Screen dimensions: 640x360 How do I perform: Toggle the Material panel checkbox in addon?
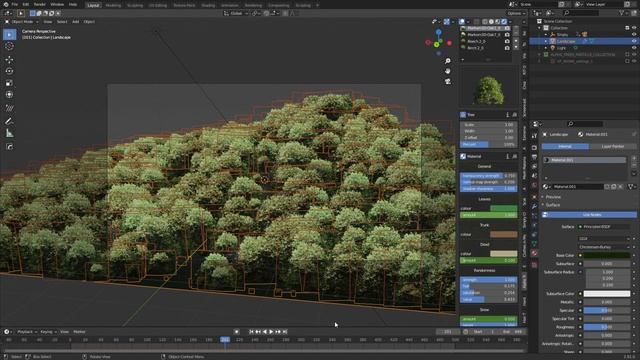coord(463,156)
